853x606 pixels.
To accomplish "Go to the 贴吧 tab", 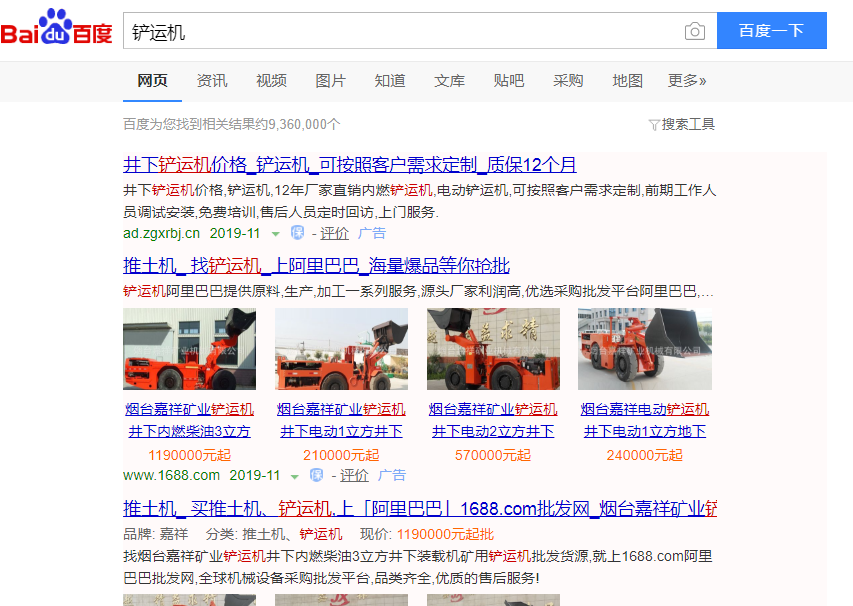I will (509, 81).
